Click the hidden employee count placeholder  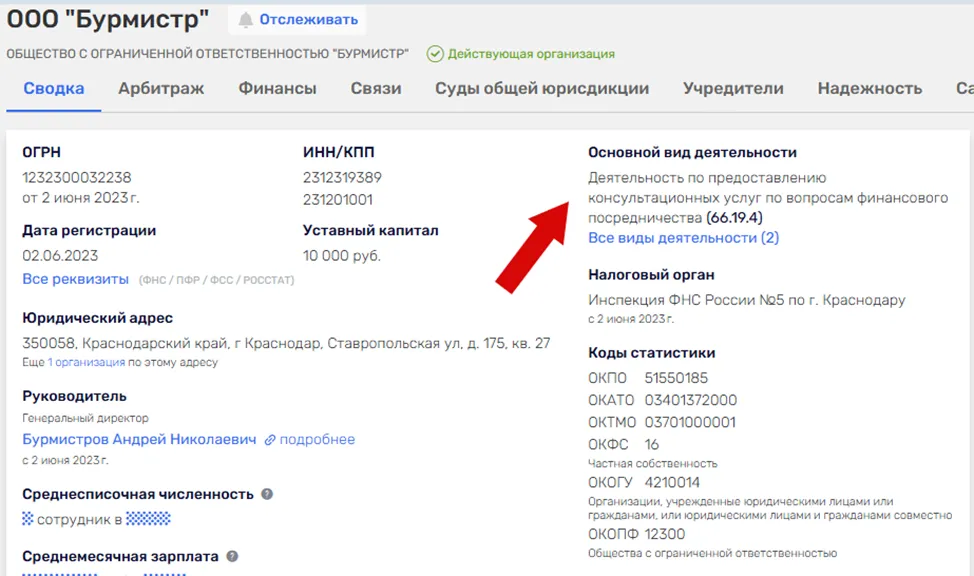point(27,519)
